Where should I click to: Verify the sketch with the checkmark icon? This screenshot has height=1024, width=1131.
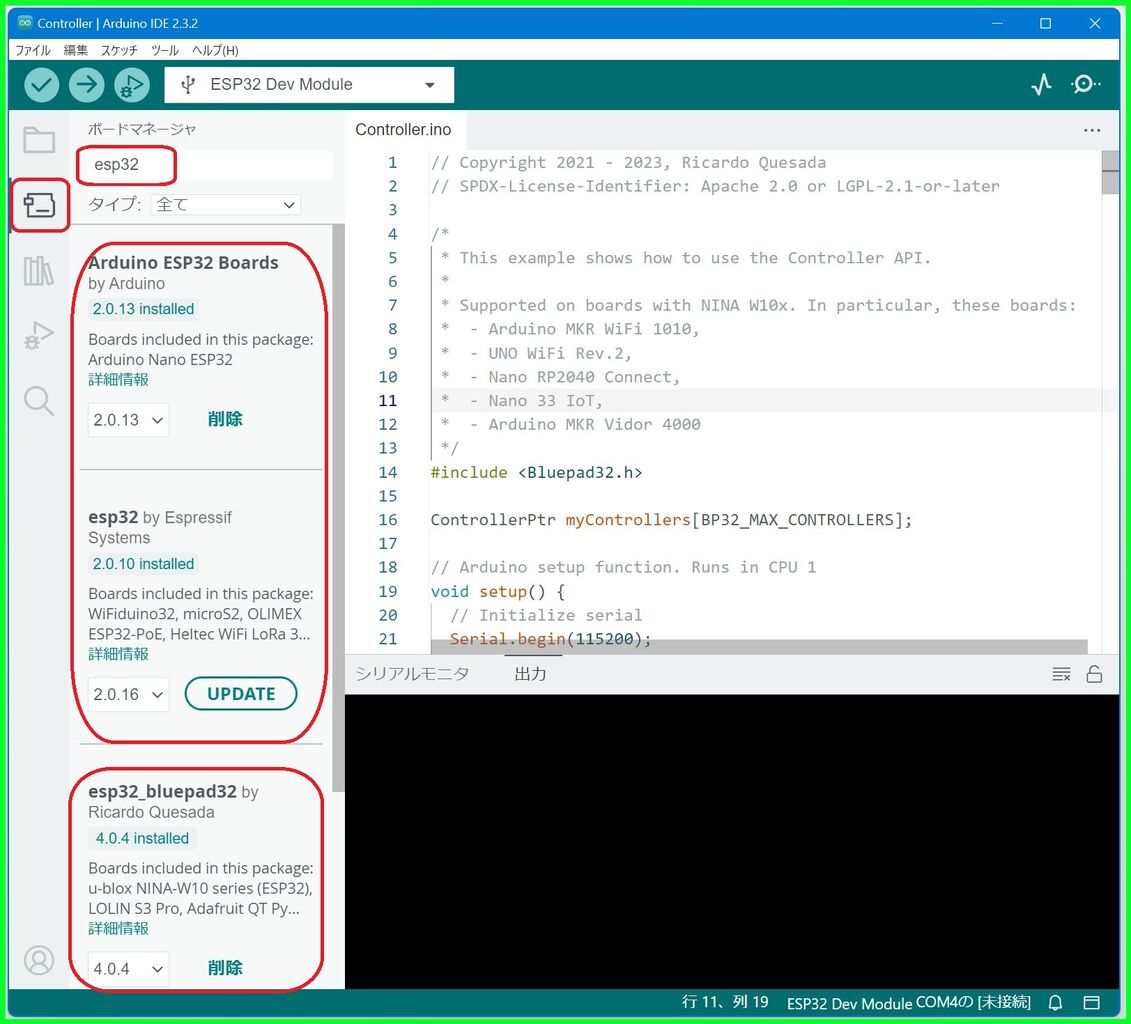coord(40,84)
